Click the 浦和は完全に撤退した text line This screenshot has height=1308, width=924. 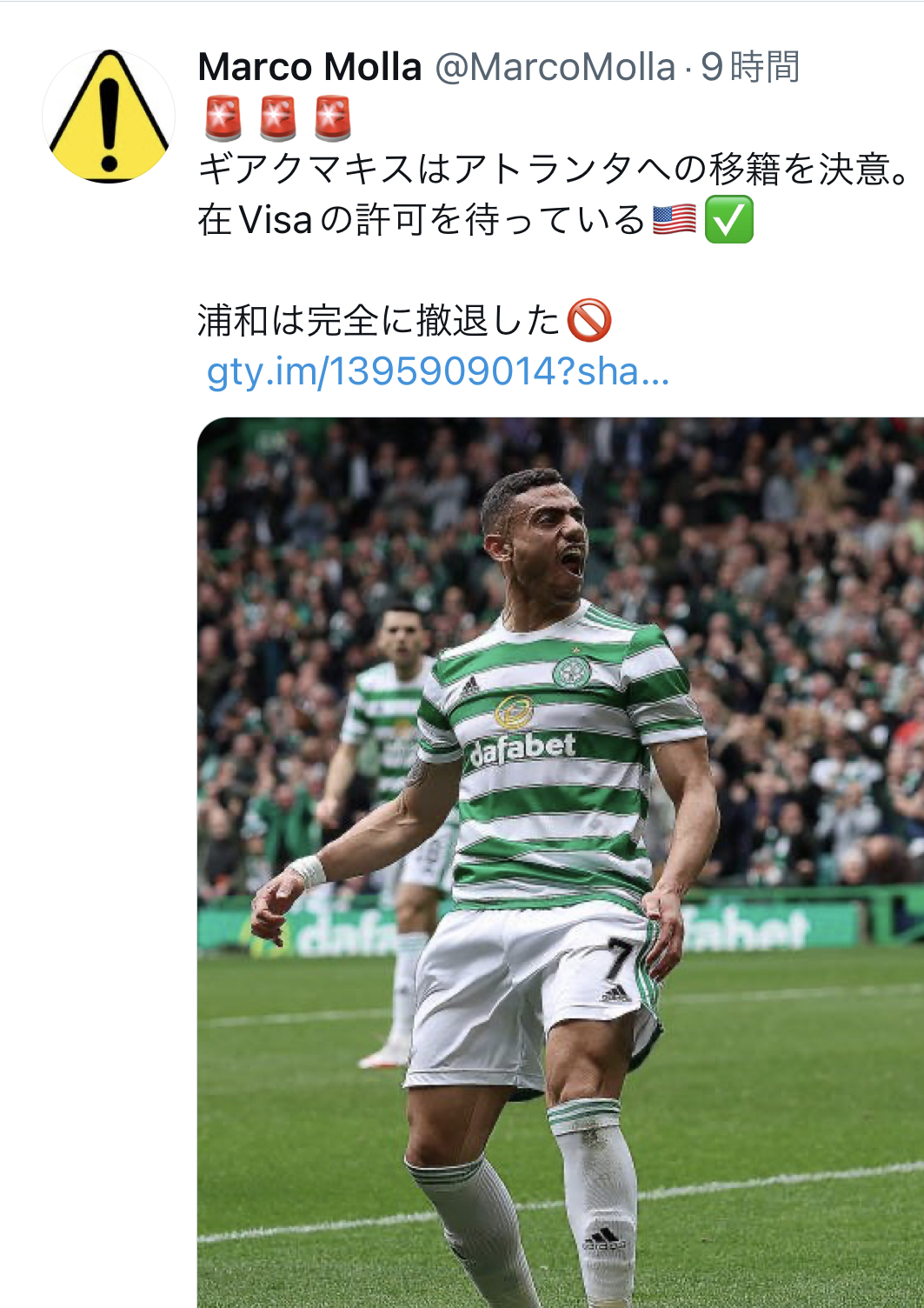pos(379,320)
